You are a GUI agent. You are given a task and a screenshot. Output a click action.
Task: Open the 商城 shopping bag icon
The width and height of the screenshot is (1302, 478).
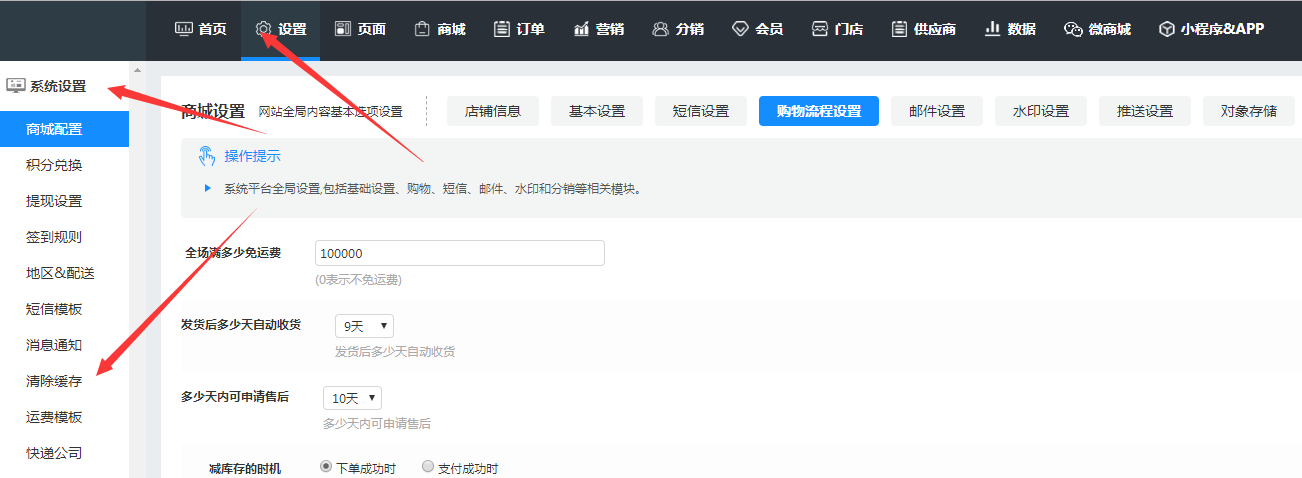[423, 29]
